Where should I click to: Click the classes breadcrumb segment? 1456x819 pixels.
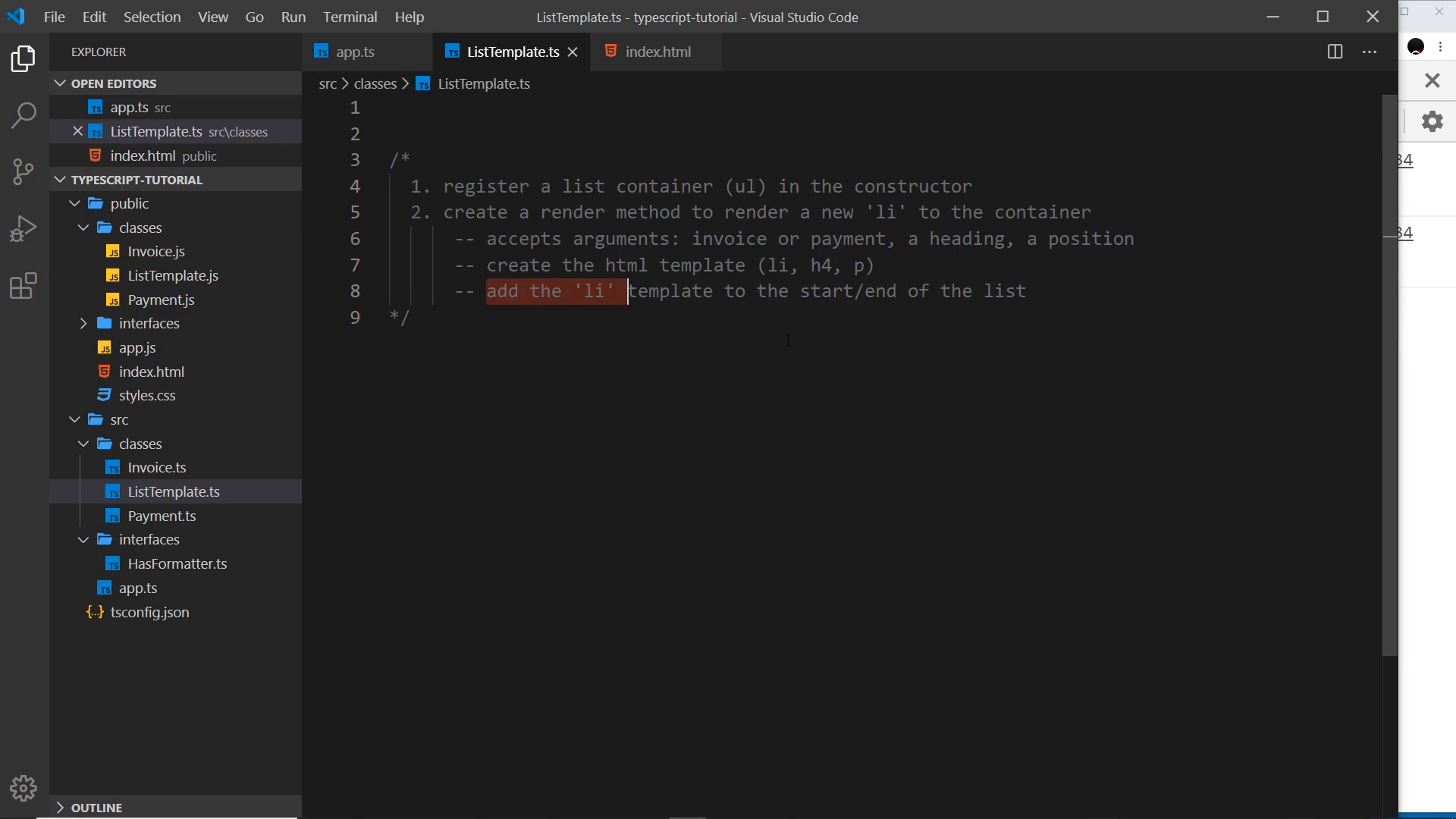[375, 84]
